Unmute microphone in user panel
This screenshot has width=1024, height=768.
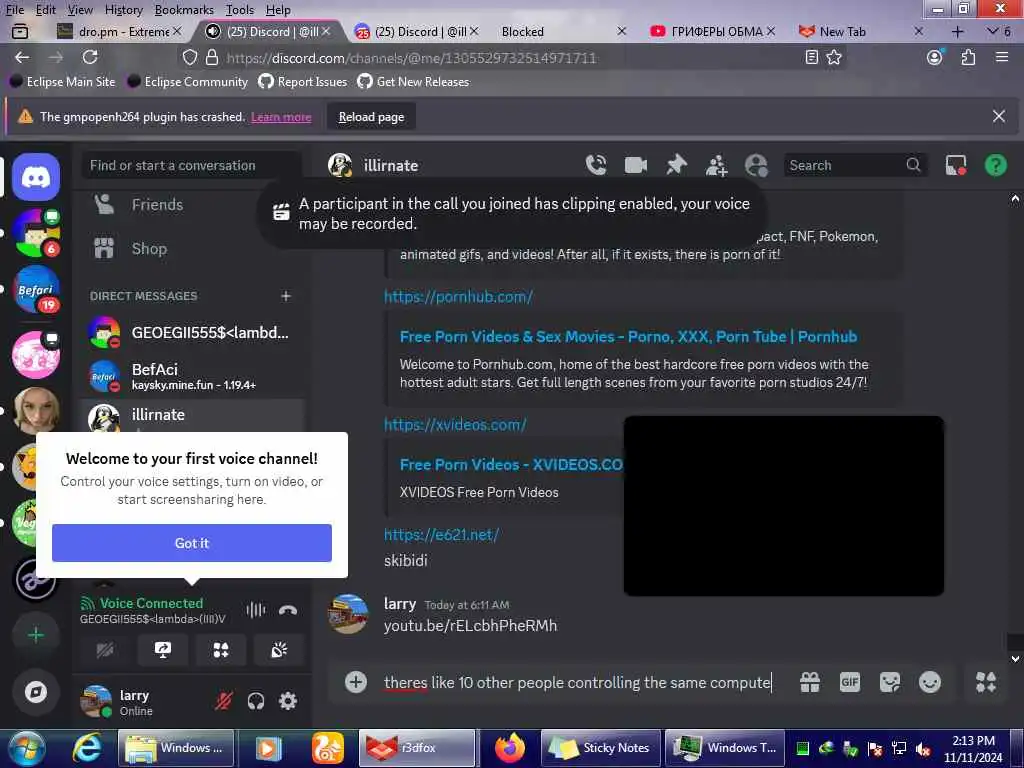pyautogui.click(x=224, y=701)
